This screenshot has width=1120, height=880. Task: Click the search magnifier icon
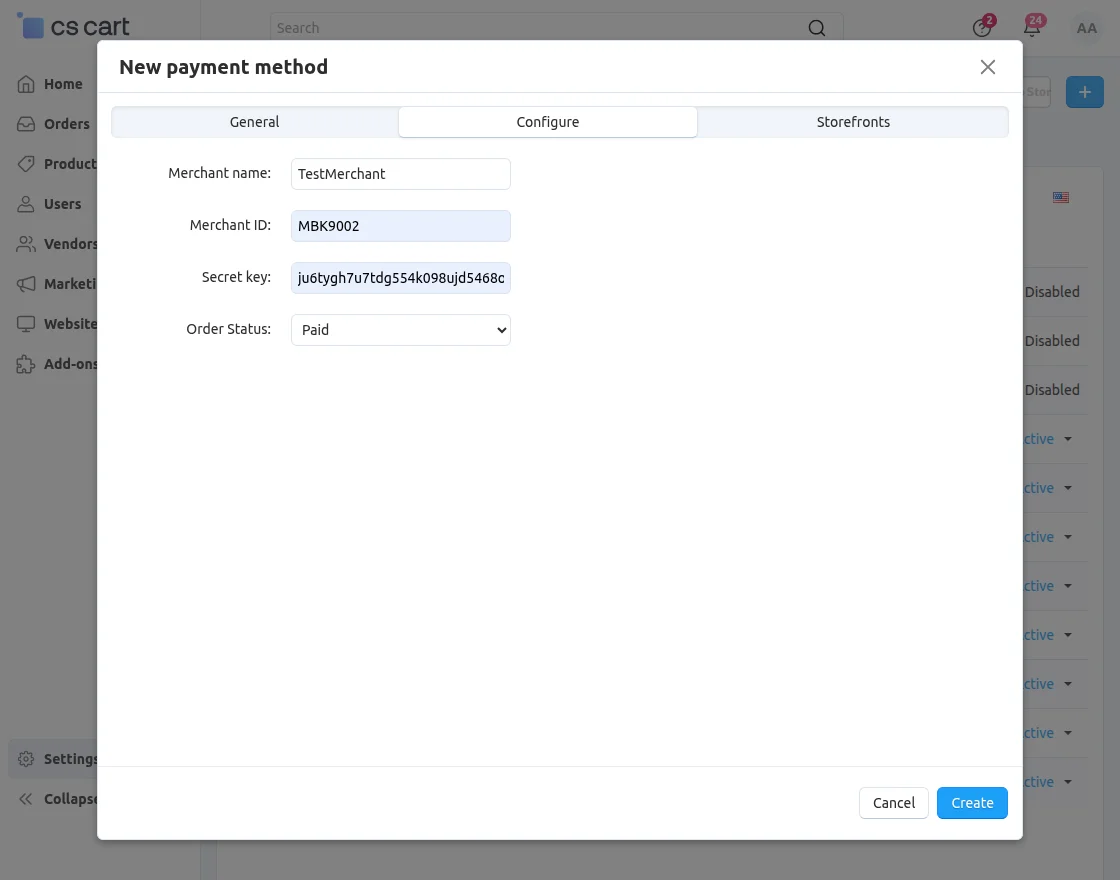coord(816,28)
